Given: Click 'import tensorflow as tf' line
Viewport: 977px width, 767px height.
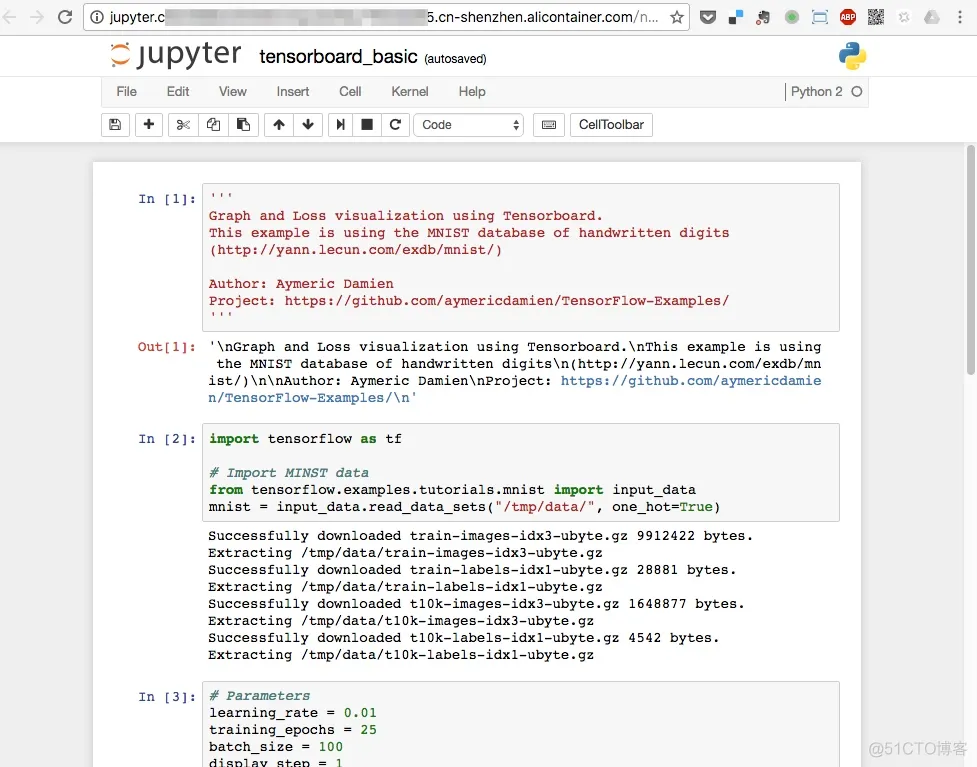Looking at the screenshot, I should 305,439.
